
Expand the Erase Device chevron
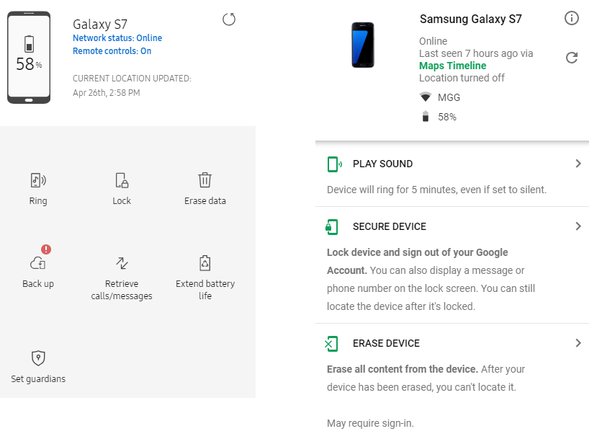click(x=578, y=343)
